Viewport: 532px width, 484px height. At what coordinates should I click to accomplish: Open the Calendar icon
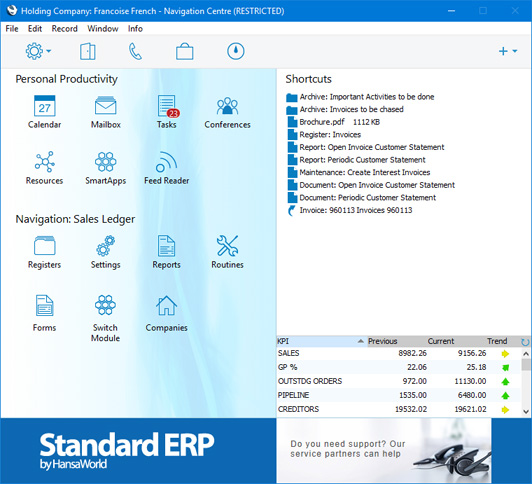click(x=44, y=106)
